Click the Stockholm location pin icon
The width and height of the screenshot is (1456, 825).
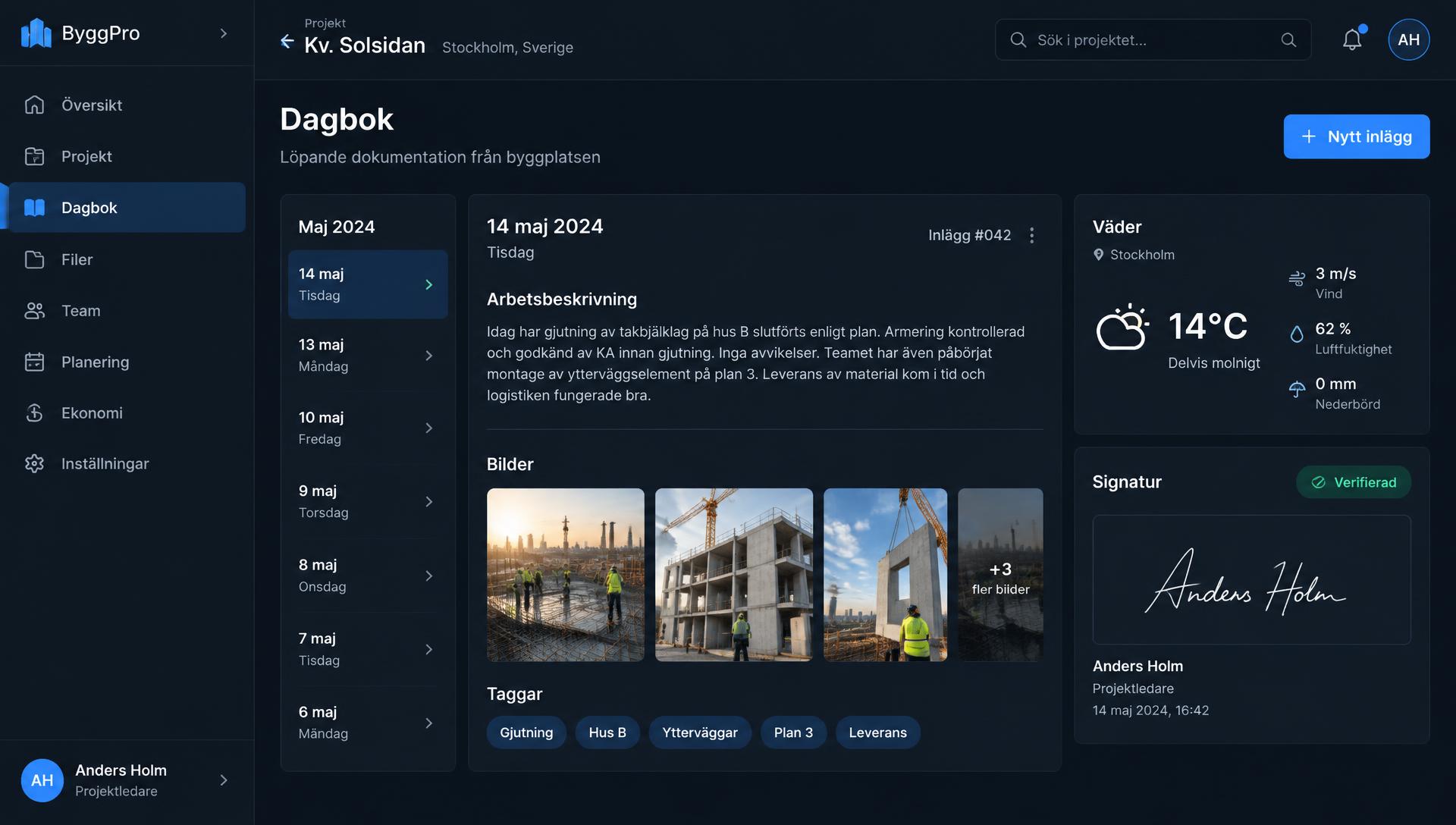tap(1098, 255)
